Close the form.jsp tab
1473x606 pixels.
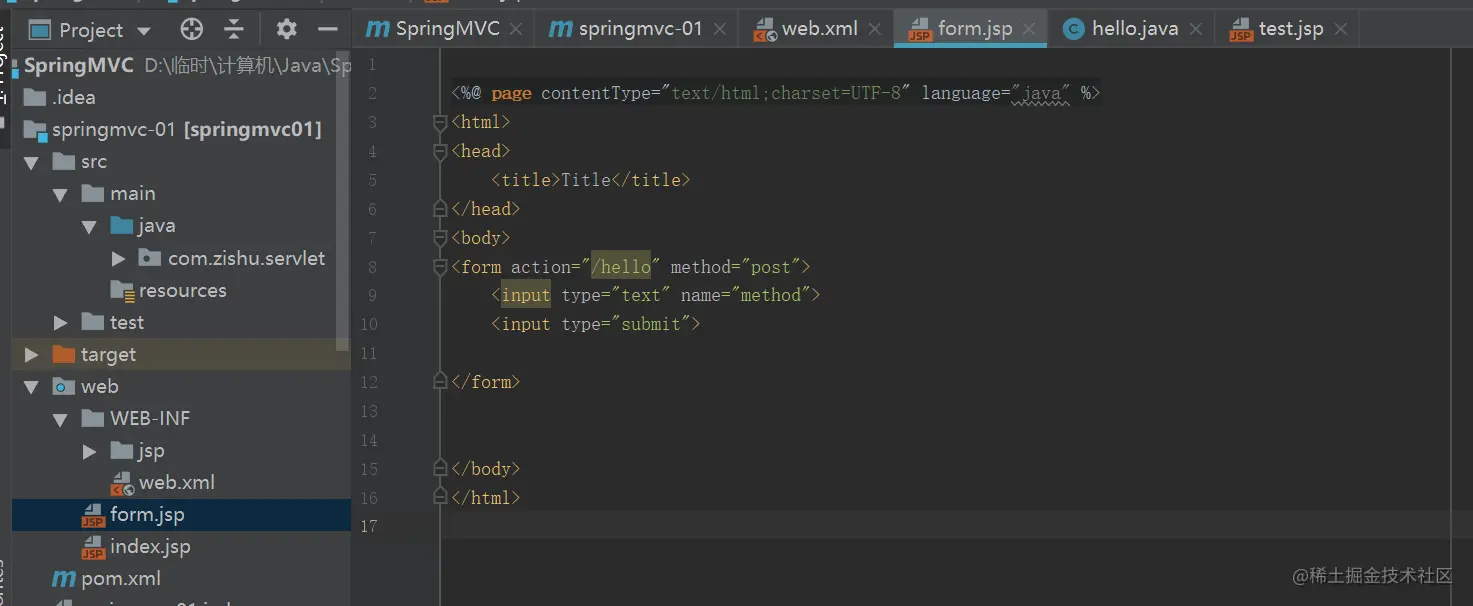(x=1029, y=30)
